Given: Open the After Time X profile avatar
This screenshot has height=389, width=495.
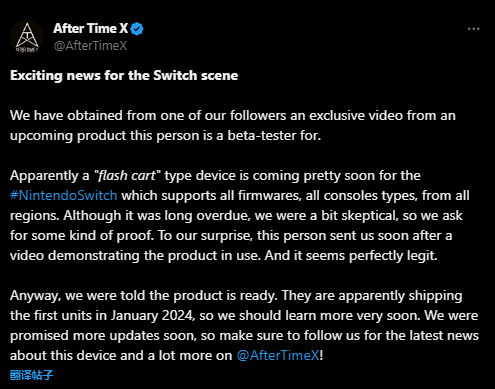Looking at the screenshot, I should (27, 37).
